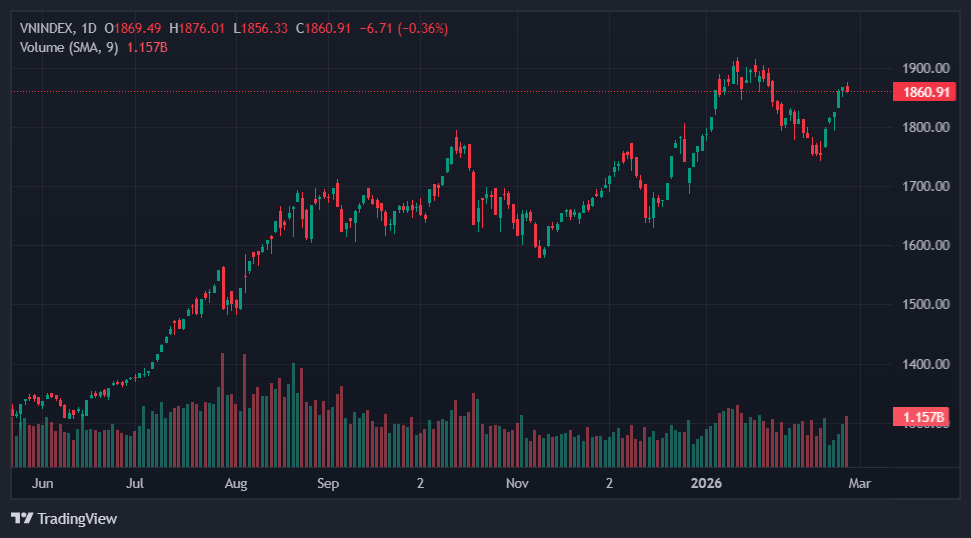Click the 1400.00 price axis label
The image size is (971, 538).
[x=924, y=364]
